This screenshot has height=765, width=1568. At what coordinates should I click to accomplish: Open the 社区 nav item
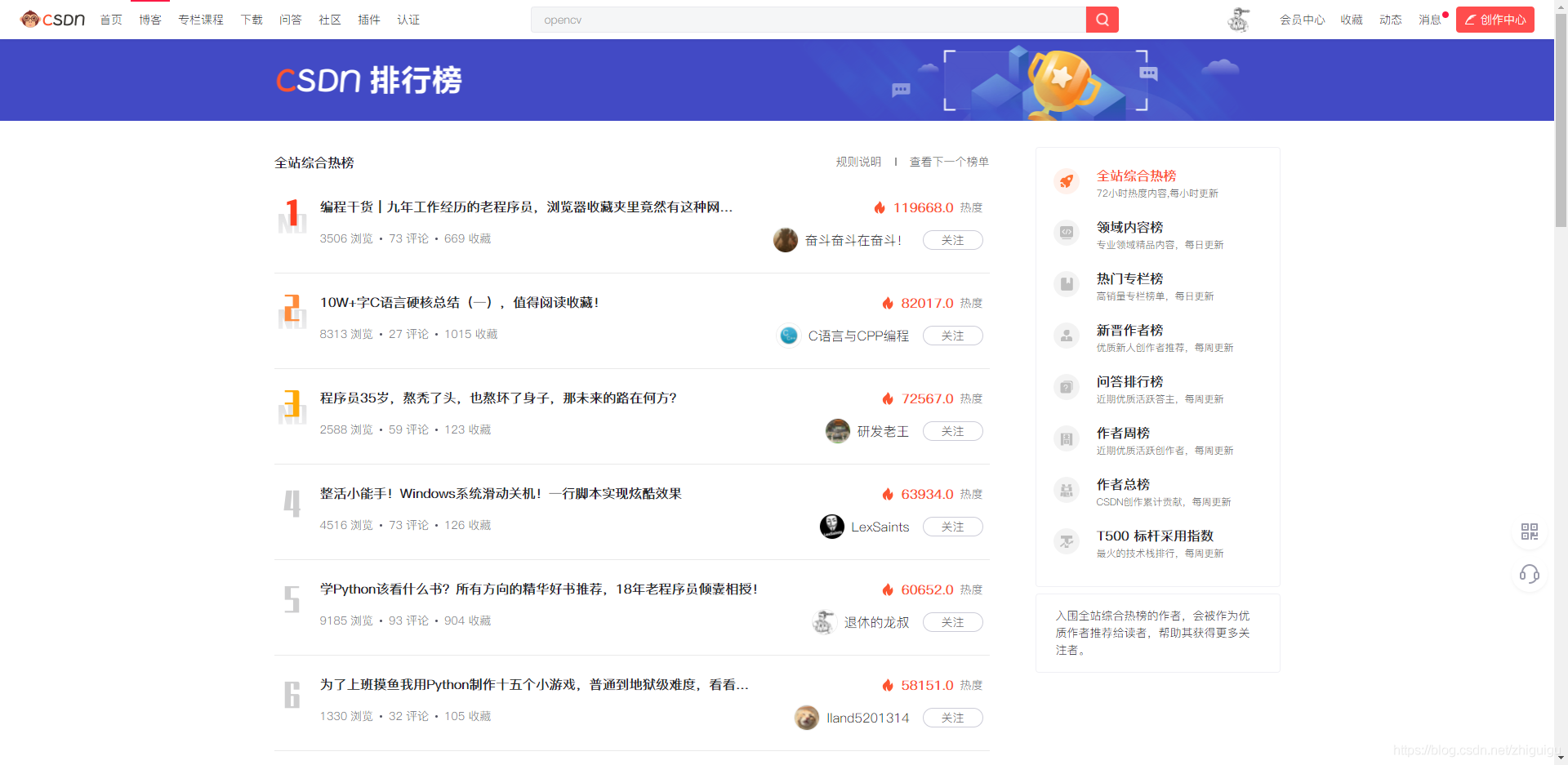(x=330, y=20)
